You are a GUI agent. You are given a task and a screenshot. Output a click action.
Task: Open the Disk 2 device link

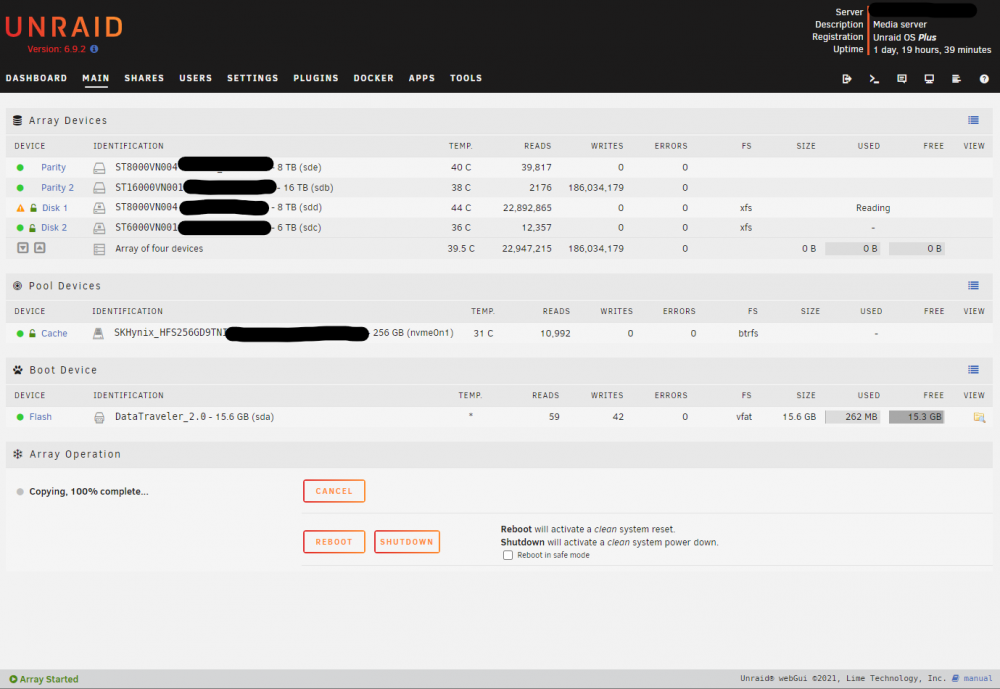click(x=54, y=228)
